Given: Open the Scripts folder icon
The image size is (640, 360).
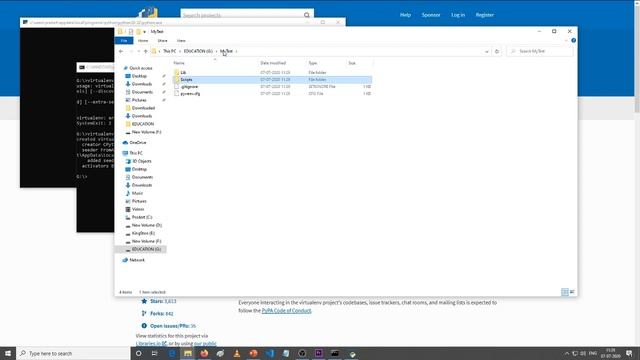Looking at the screenshot, I should click(x=177, y=80).
